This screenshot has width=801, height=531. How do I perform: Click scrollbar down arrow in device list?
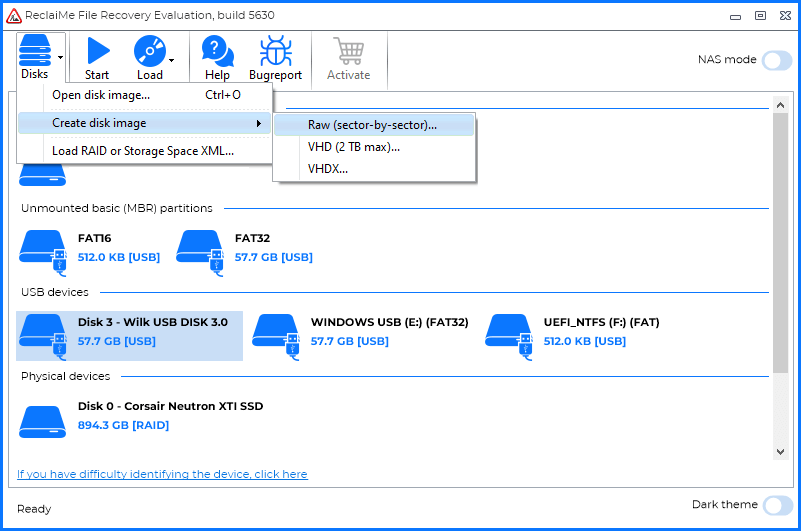(780, 452)
